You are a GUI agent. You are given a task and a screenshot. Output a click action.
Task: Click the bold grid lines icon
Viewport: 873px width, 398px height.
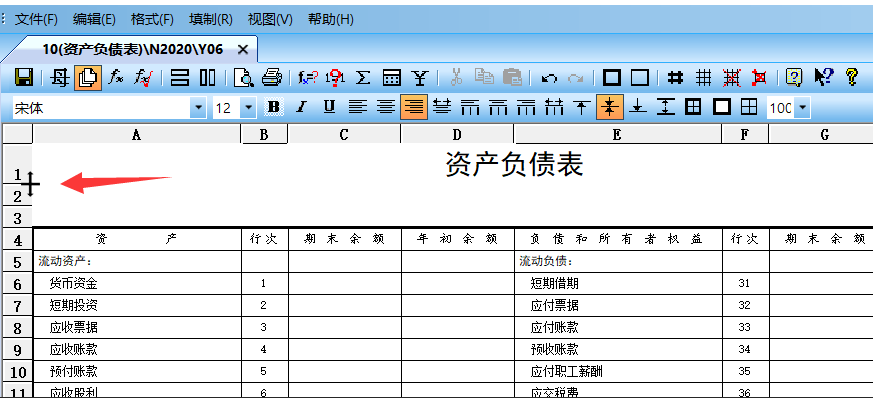[x=676, y=78]
